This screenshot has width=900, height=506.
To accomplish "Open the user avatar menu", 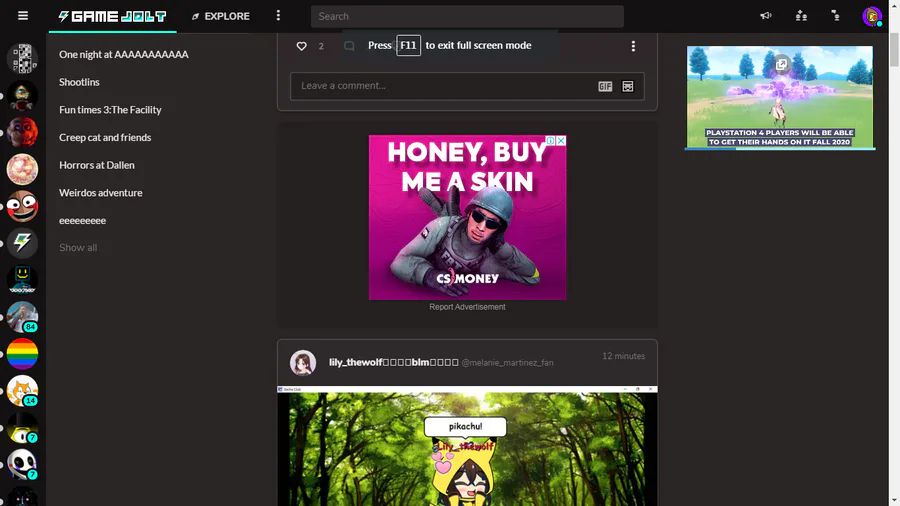I will click(872, 16).
